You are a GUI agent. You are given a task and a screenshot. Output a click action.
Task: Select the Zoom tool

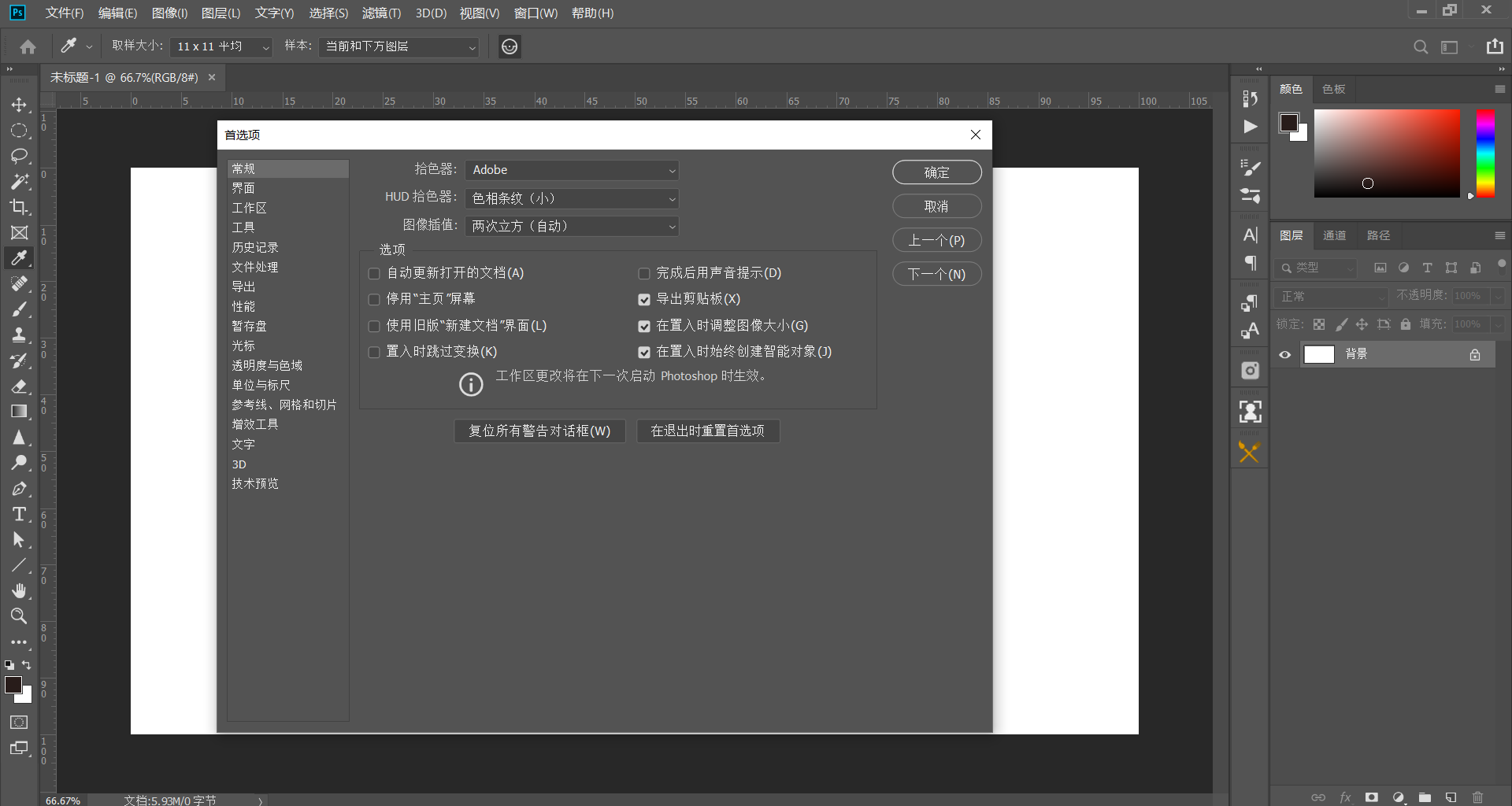click(19, 616)
